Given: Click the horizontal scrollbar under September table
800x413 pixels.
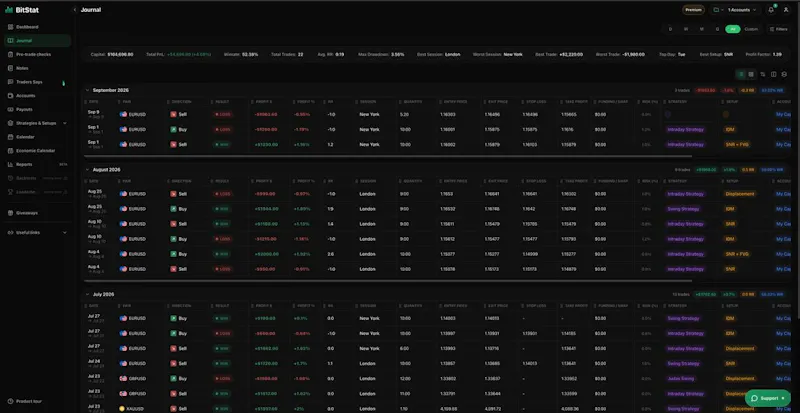Looking at the screenshot, I should (388, 156).
